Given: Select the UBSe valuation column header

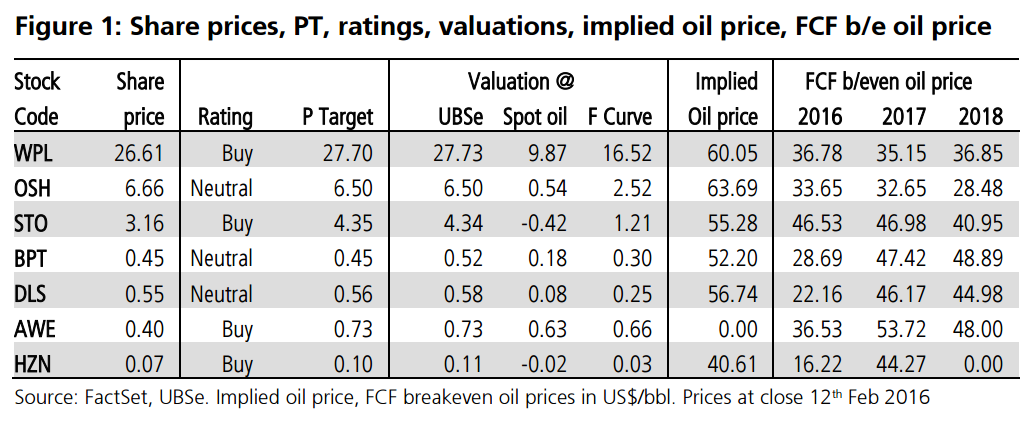Looking at the screenshot, I should [461, 117].
